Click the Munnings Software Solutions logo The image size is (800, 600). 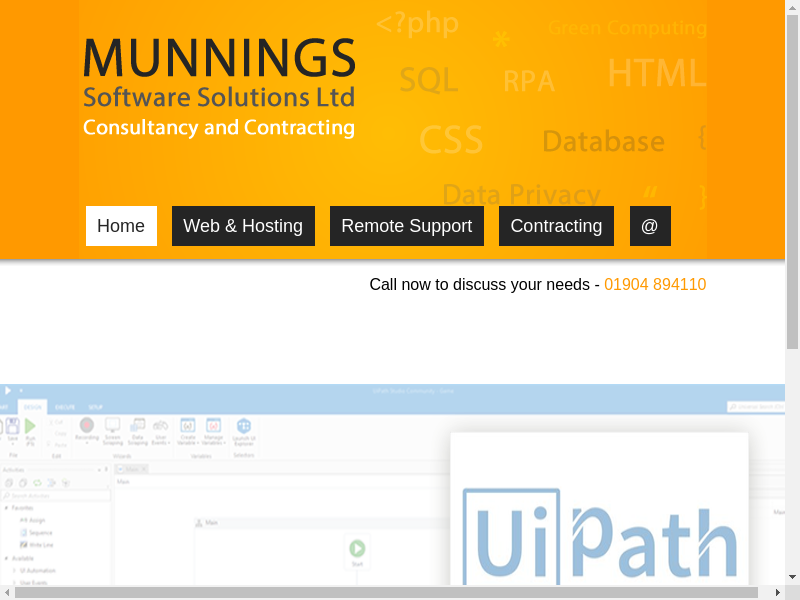[x=219, y=88]
